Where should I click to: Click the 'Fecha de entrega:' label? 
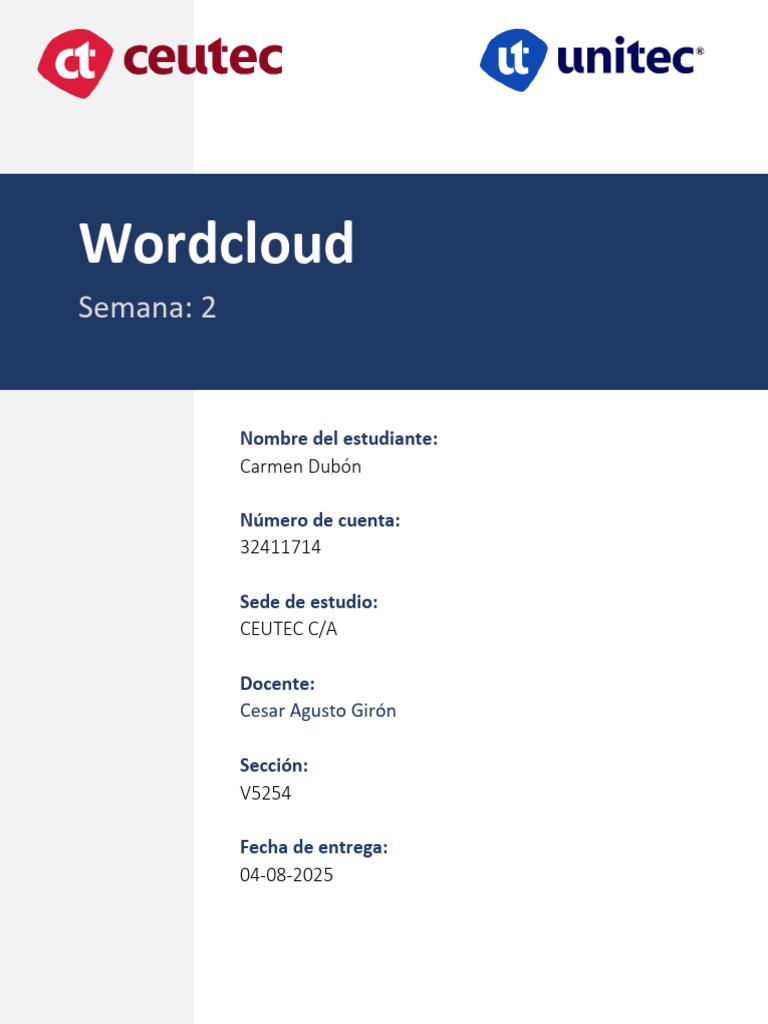313,847
